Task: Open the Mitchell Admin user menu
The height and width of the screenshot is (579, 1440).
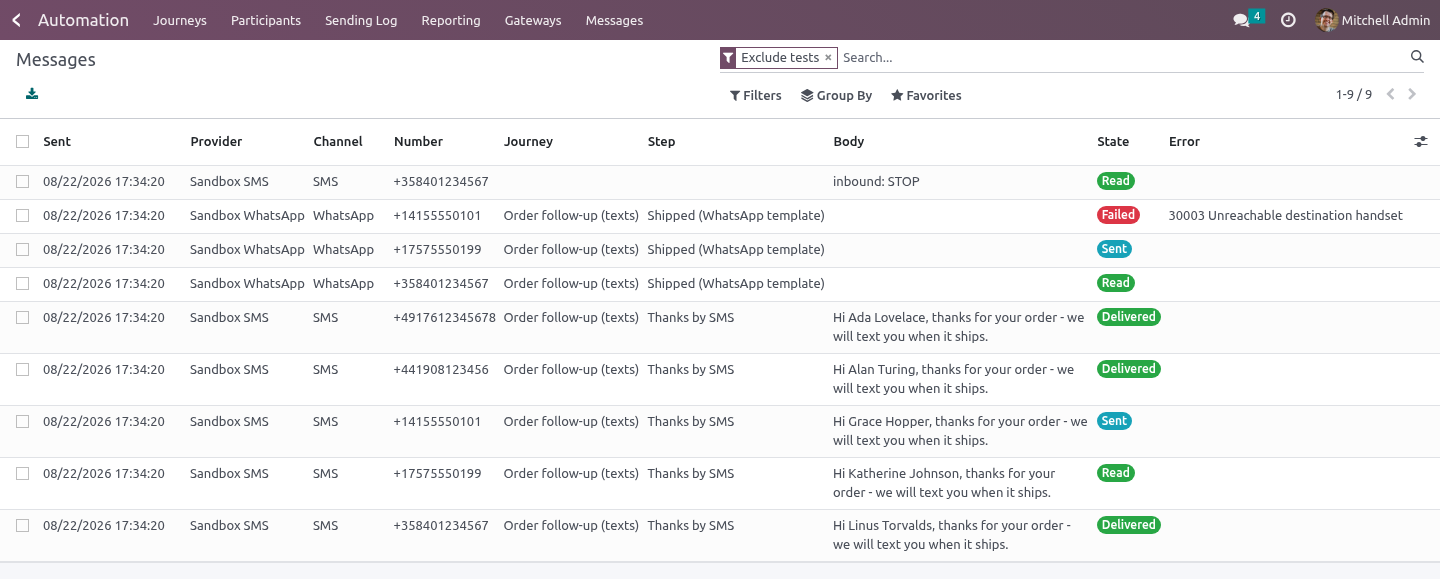Action: 1373,20
